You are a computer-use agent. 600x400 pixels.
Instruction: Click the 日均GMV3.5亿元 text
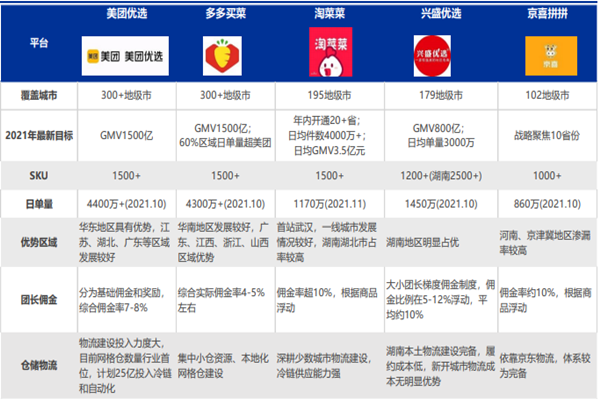(329, 151)
